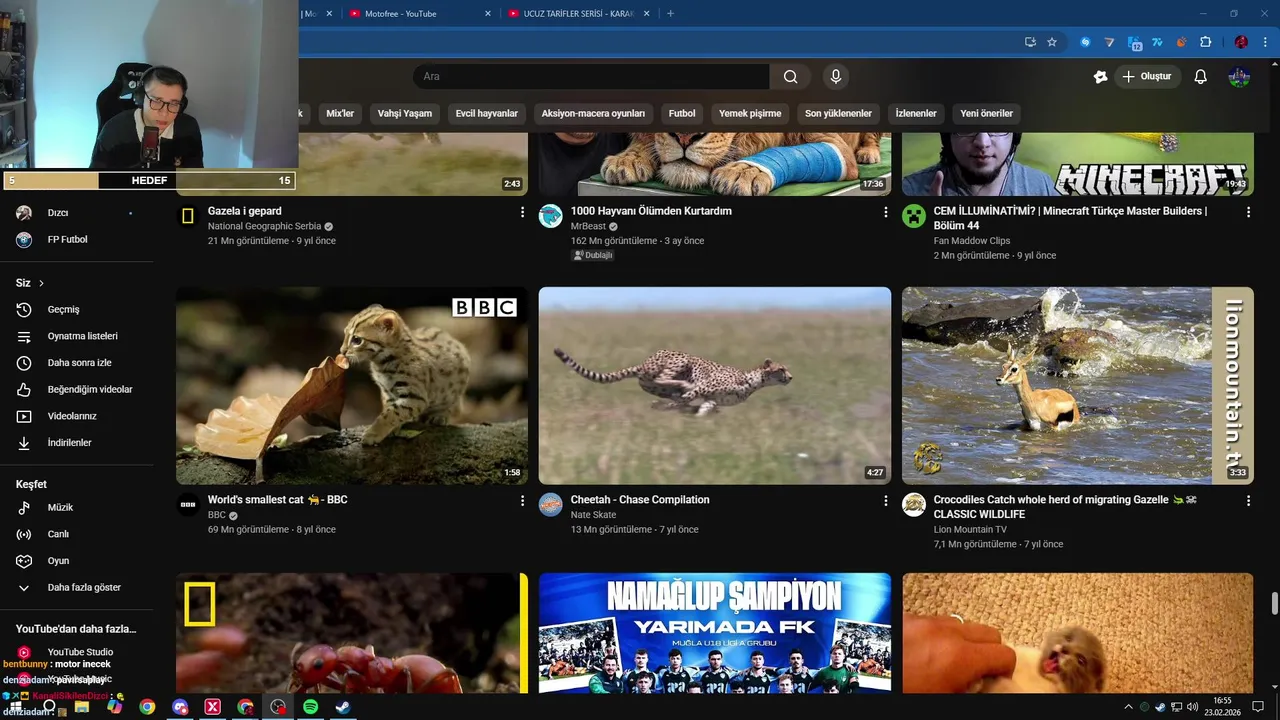1280x720 pixels.
Task: Open Daha sonra izle in sidebar
Action: [77, 363]
